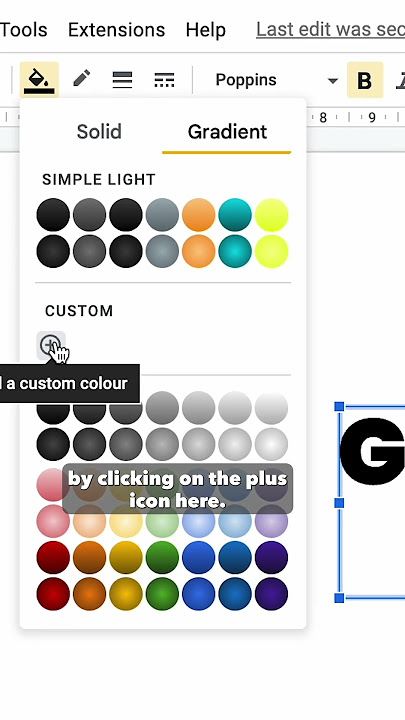Select the Gradient tab
The height and width of the screenshot is (720, 405).
coord(227,132)
